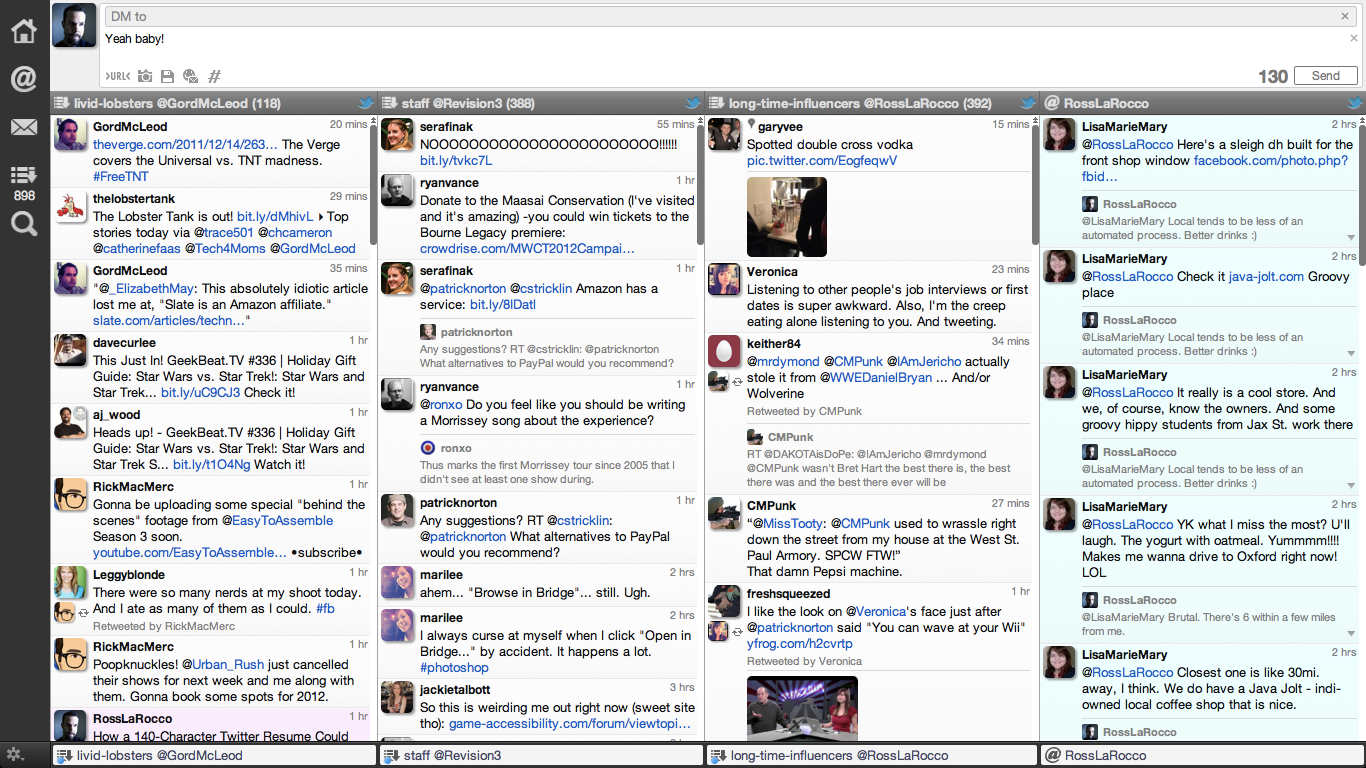Jump to top of the livid-lobsters column
The image size is (1366, 768).
(x=374, y=120)
